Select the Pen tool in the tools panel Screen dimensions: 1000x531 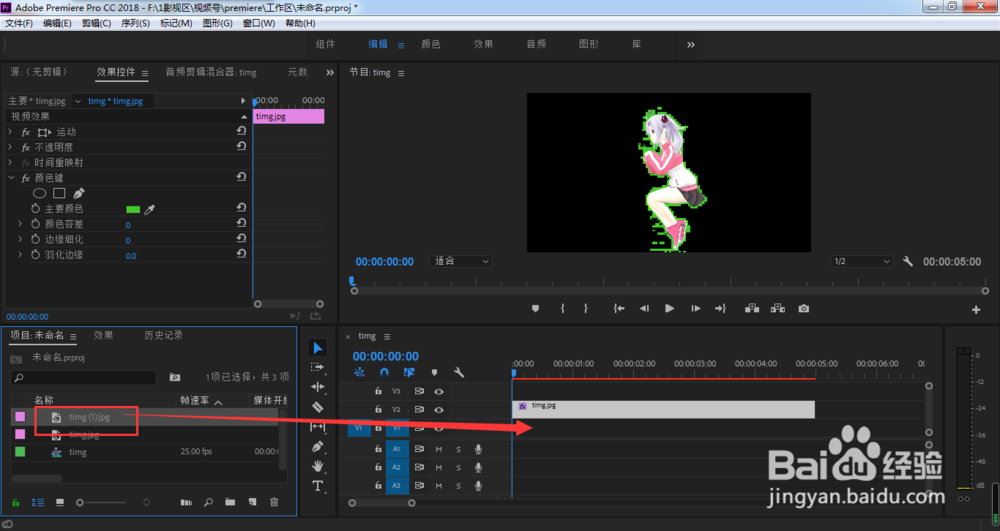[x=318, y=447]
